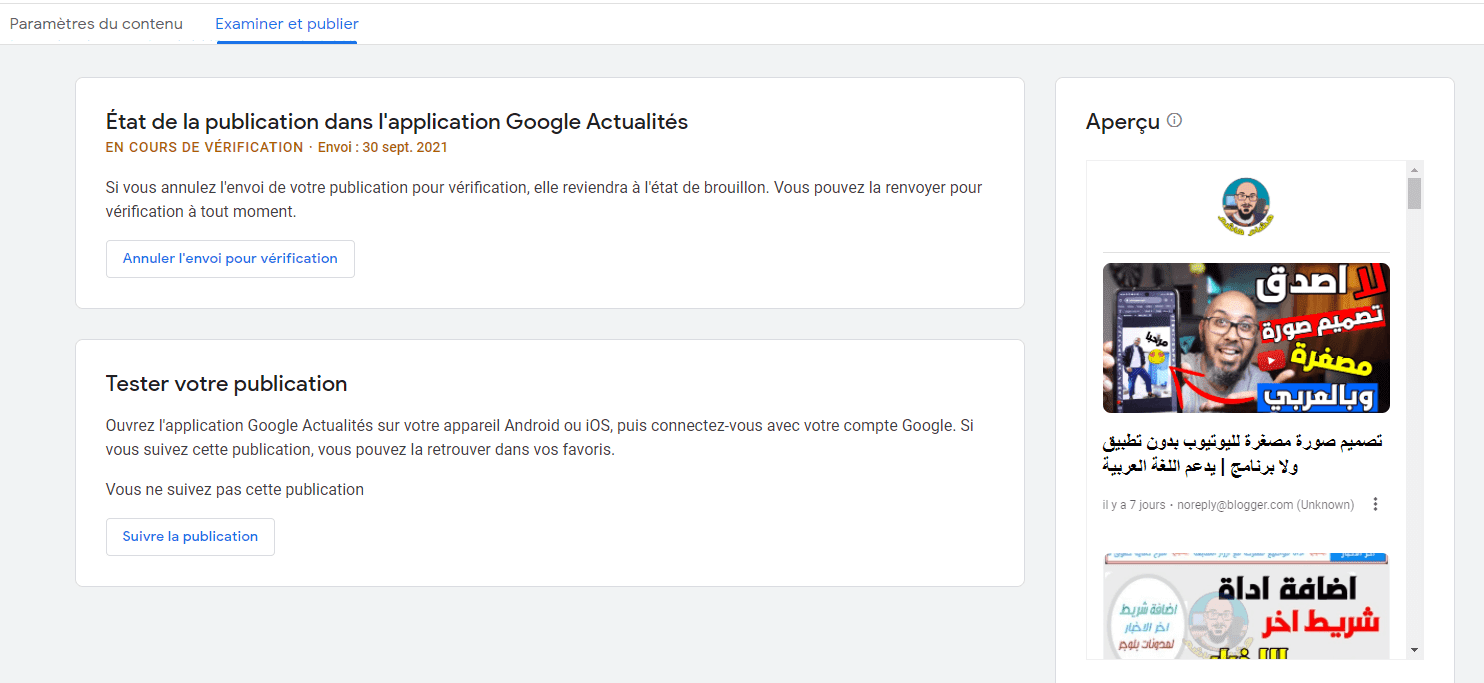Click the preview scrollbar down arrow

[1414, 650]
